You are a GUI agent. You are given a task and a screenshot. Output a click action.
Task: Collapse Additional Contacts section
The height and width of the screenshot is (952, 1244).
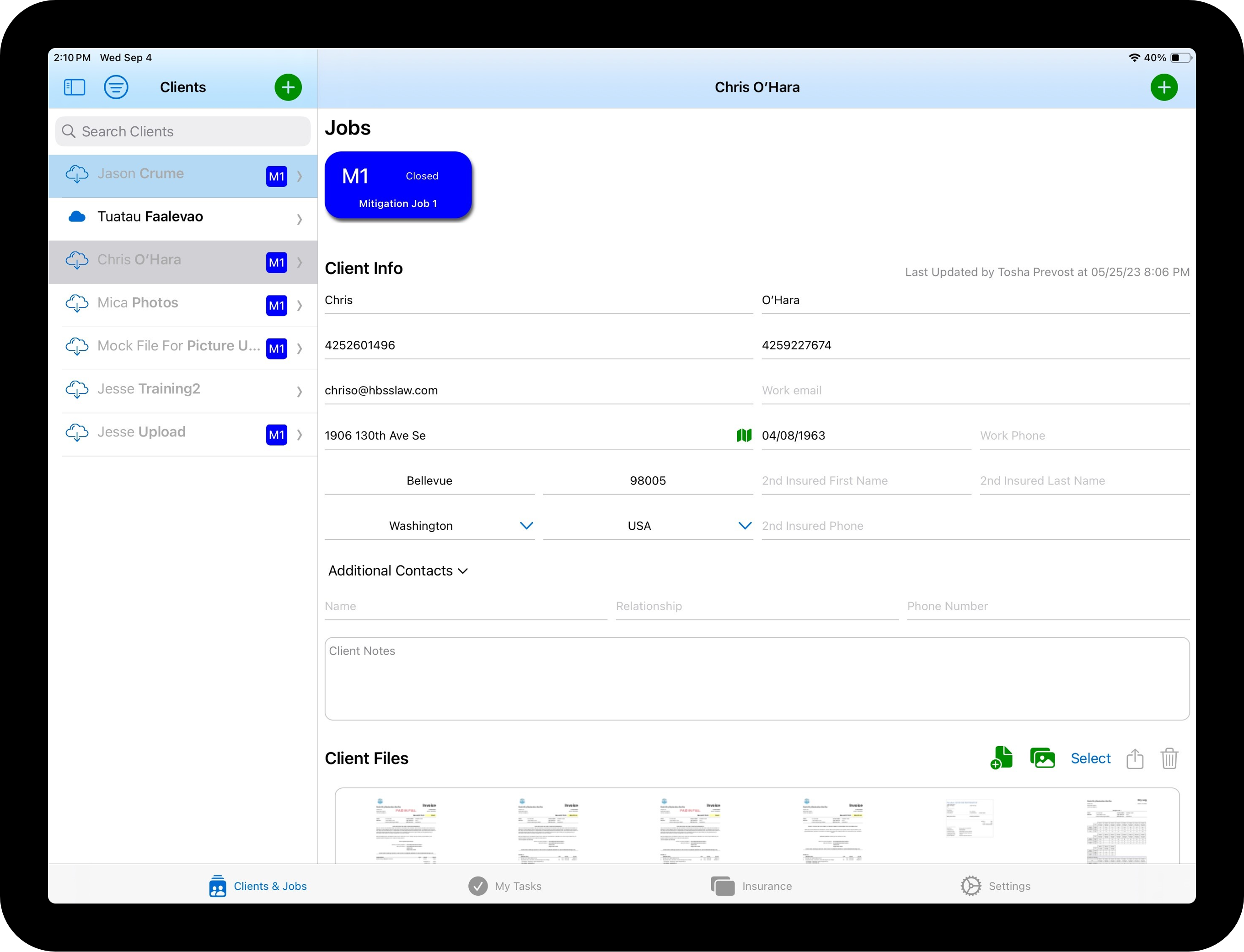point(463,571)
